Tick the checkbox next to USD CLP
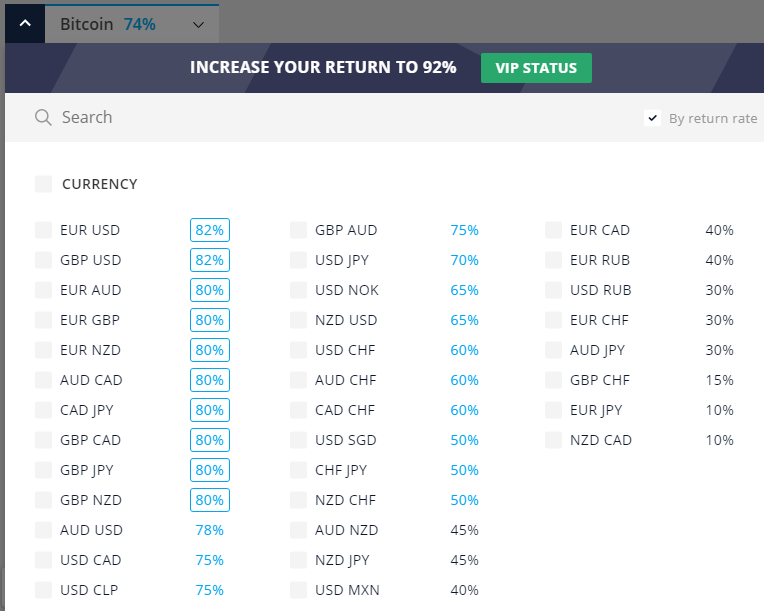The width and height of the screenshot is (764, 611). coord(43,590)
